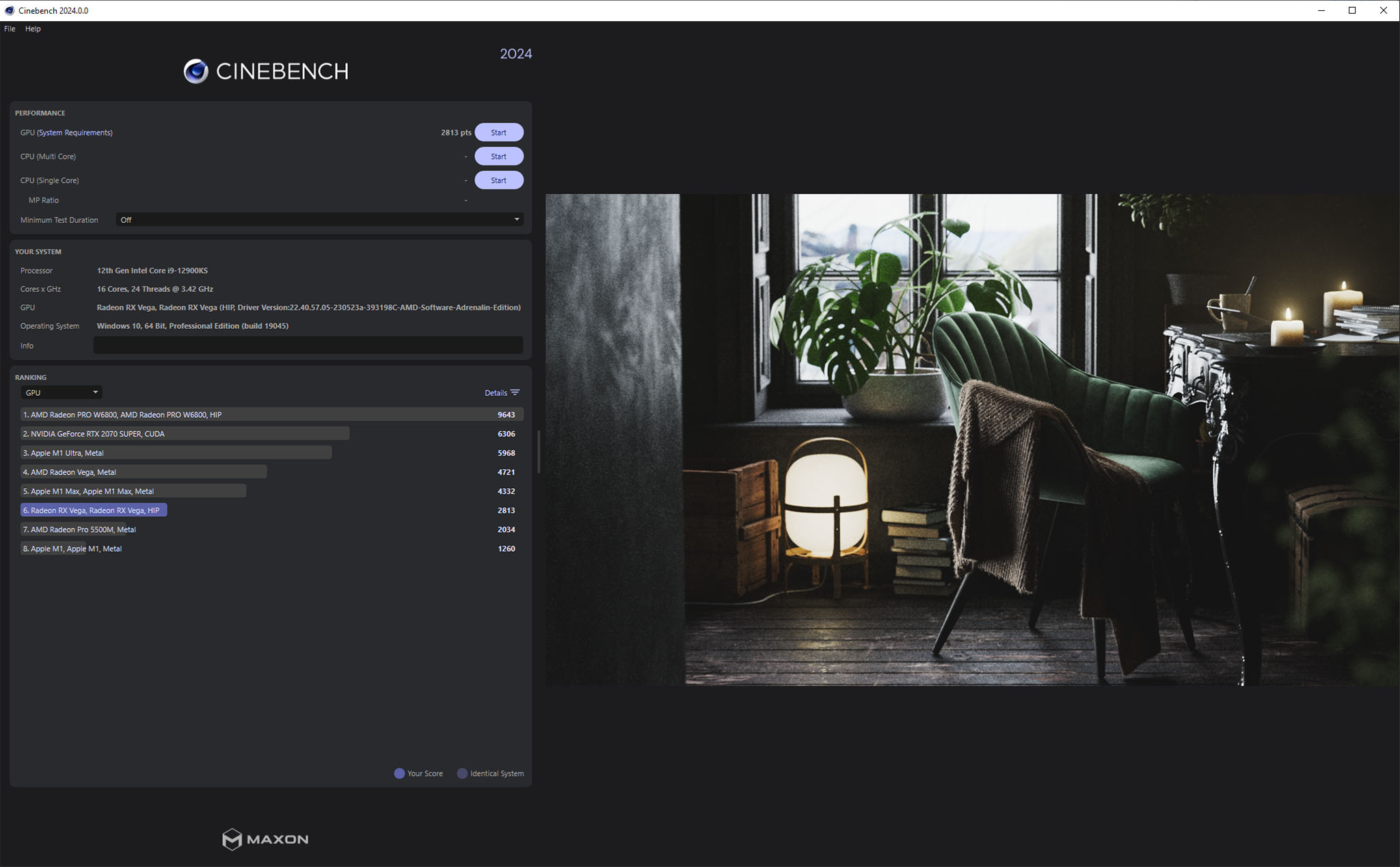Click the Cinebench title bar app icon
Image resolution: width=1400 pixels, height=867 pixels.
(10, 10)
